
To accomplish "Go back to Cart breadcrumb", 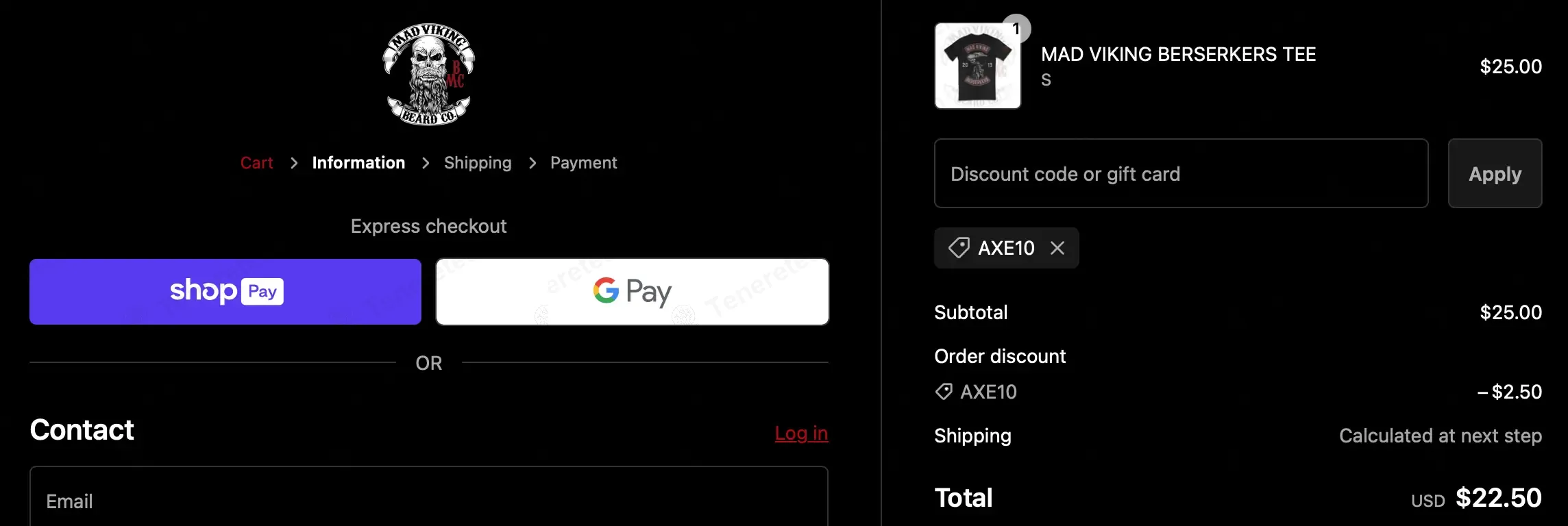I will tap(256, 163).
